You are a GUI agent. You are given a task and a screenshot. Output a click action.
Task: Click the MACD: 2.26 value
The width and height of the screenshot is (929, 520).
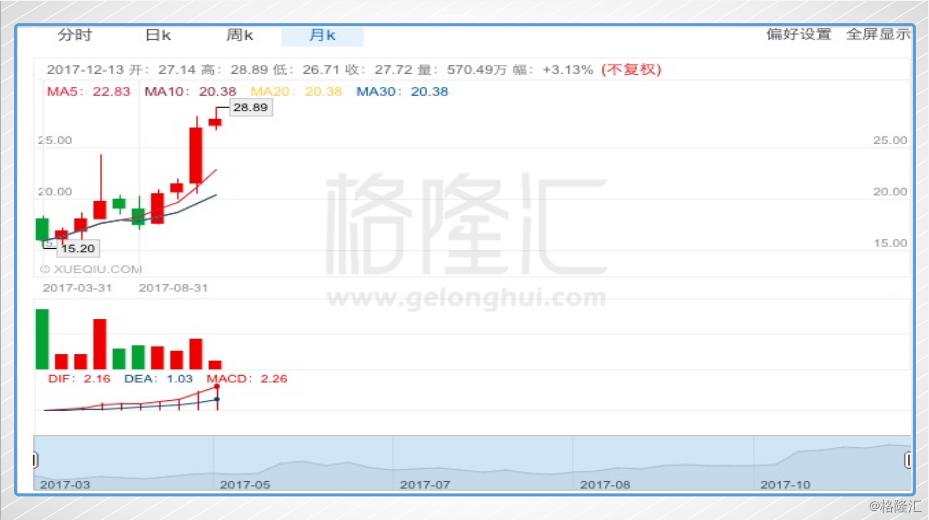pyautogui.click(x=247, y=379)
